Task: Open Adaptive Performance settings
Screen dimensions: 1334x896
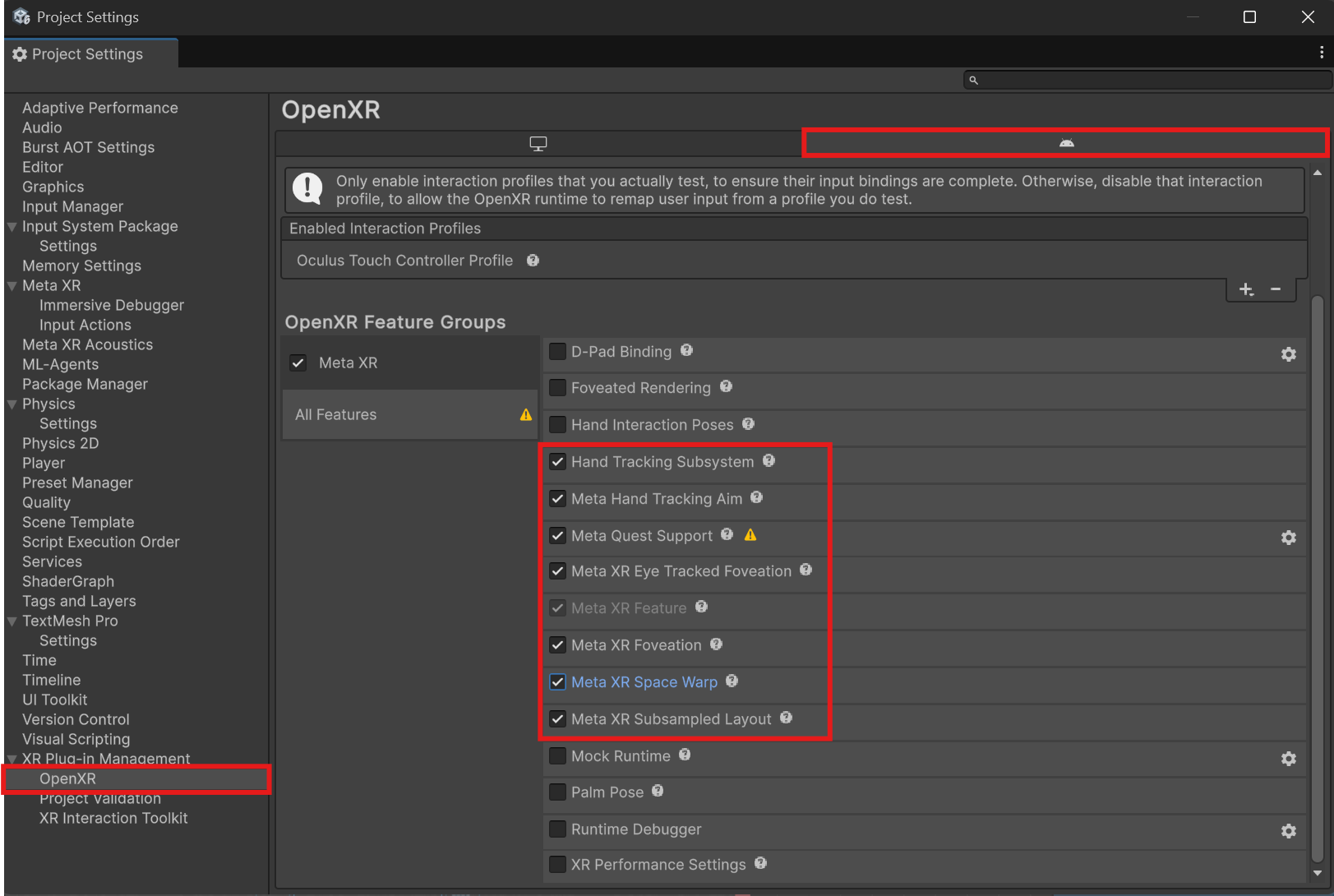Action: 99,108
